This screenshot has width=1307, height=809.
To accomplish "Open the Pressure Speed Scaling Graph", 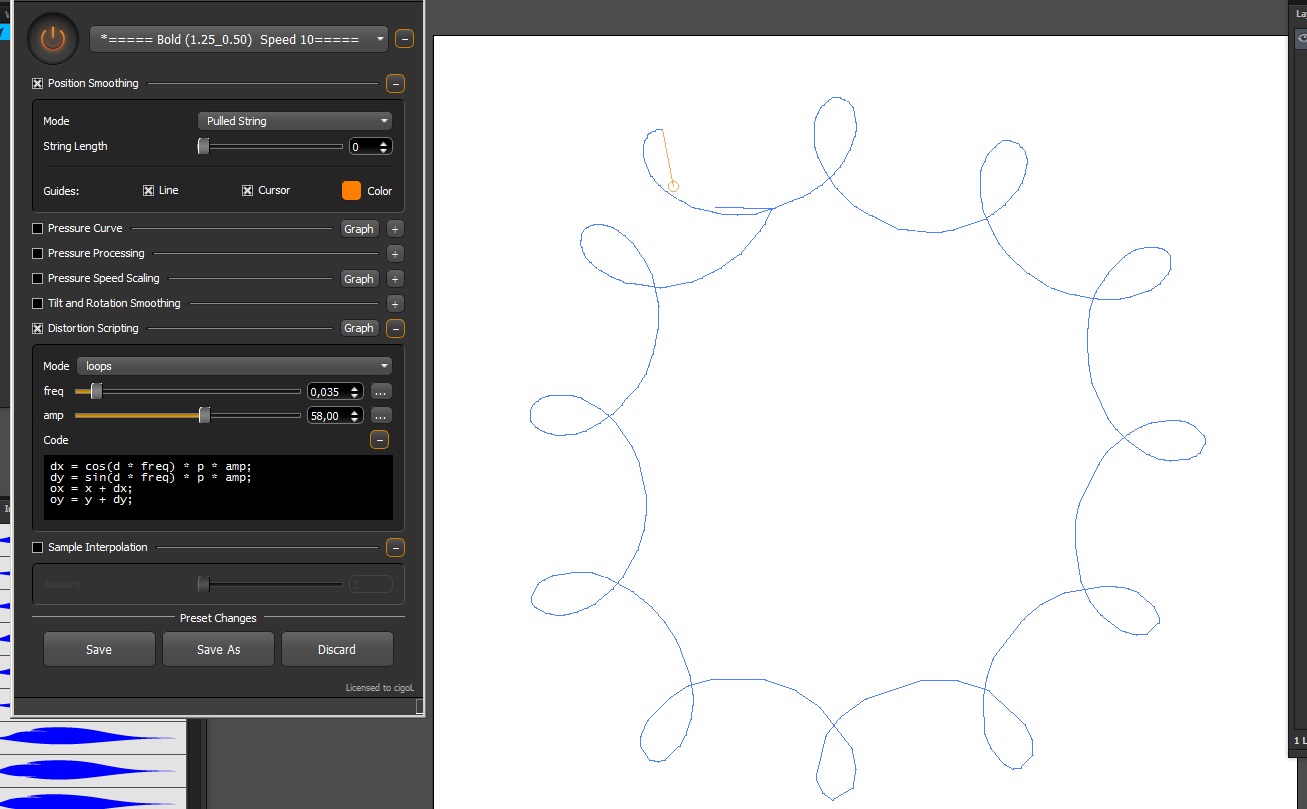I will click(359, 279).
